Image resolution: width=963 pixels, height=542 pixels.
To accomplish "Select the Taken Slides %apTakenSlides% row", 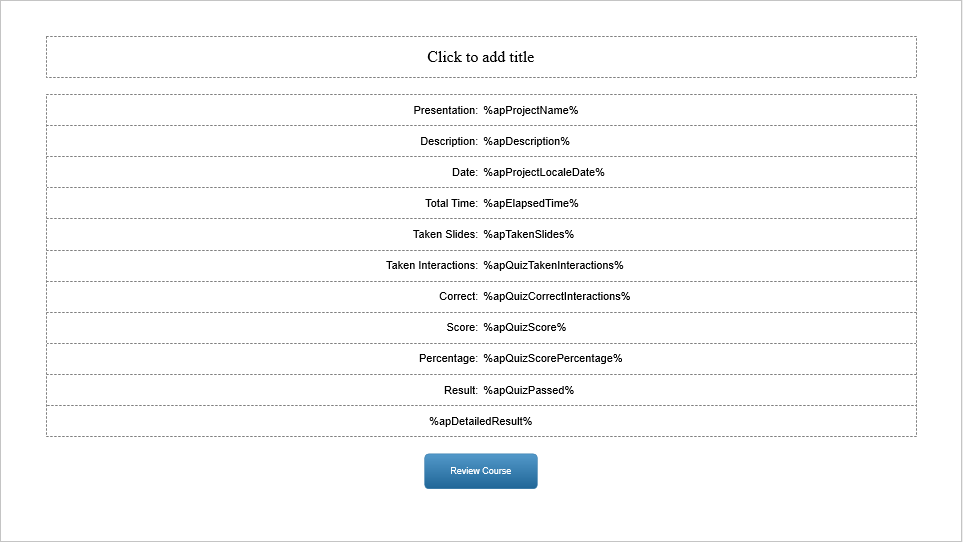I will [482, 234].
